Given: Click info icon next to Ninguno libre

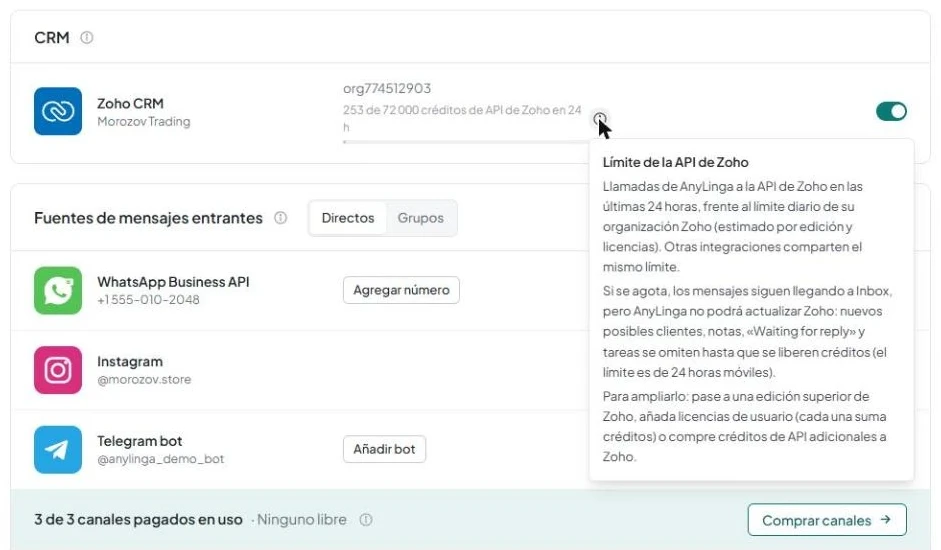Looking at the screenshot, I should coord(365,519).
